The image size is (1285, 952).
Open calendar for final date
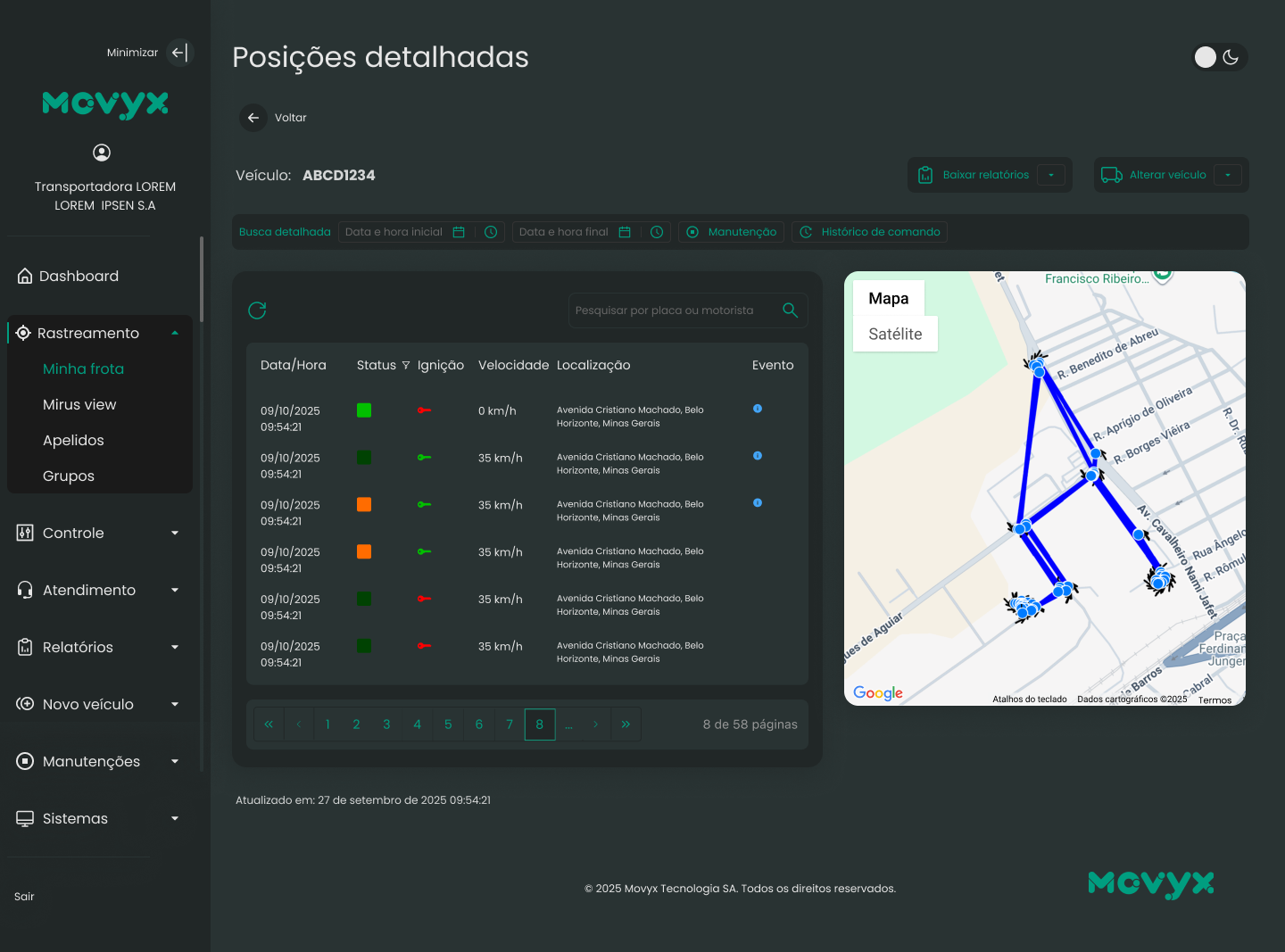(625, 232)
